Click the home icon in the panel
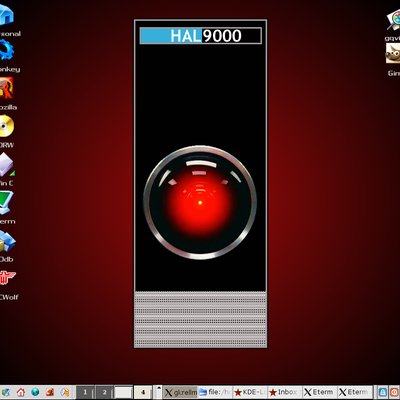 click(21, 392)
